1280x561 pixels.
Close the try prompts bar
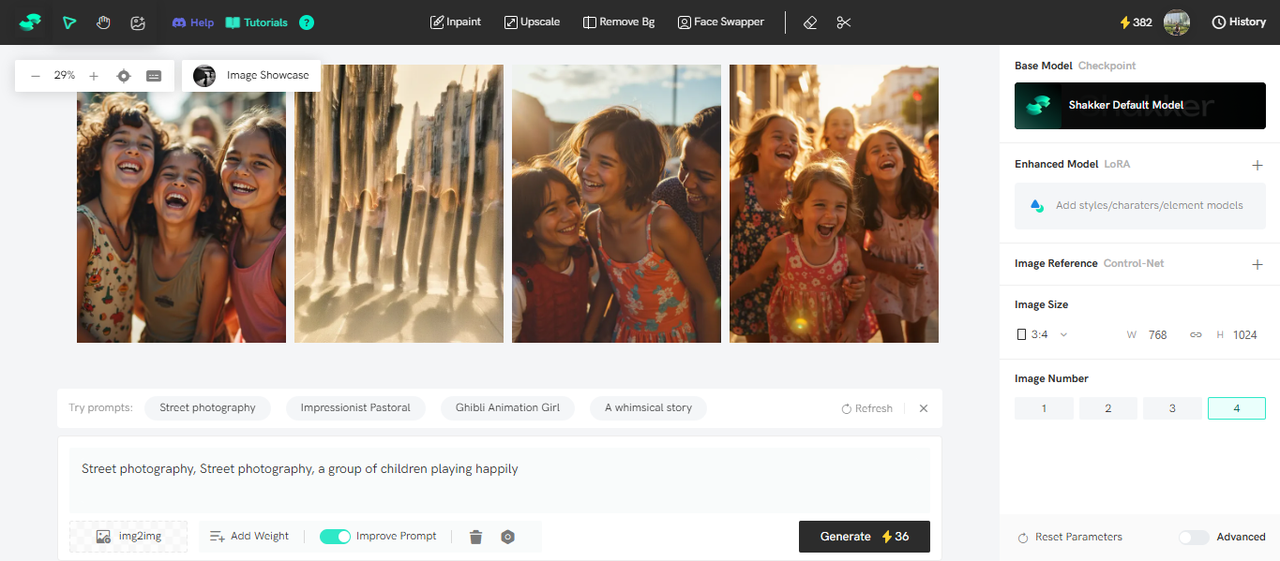[x=923, y=408]
